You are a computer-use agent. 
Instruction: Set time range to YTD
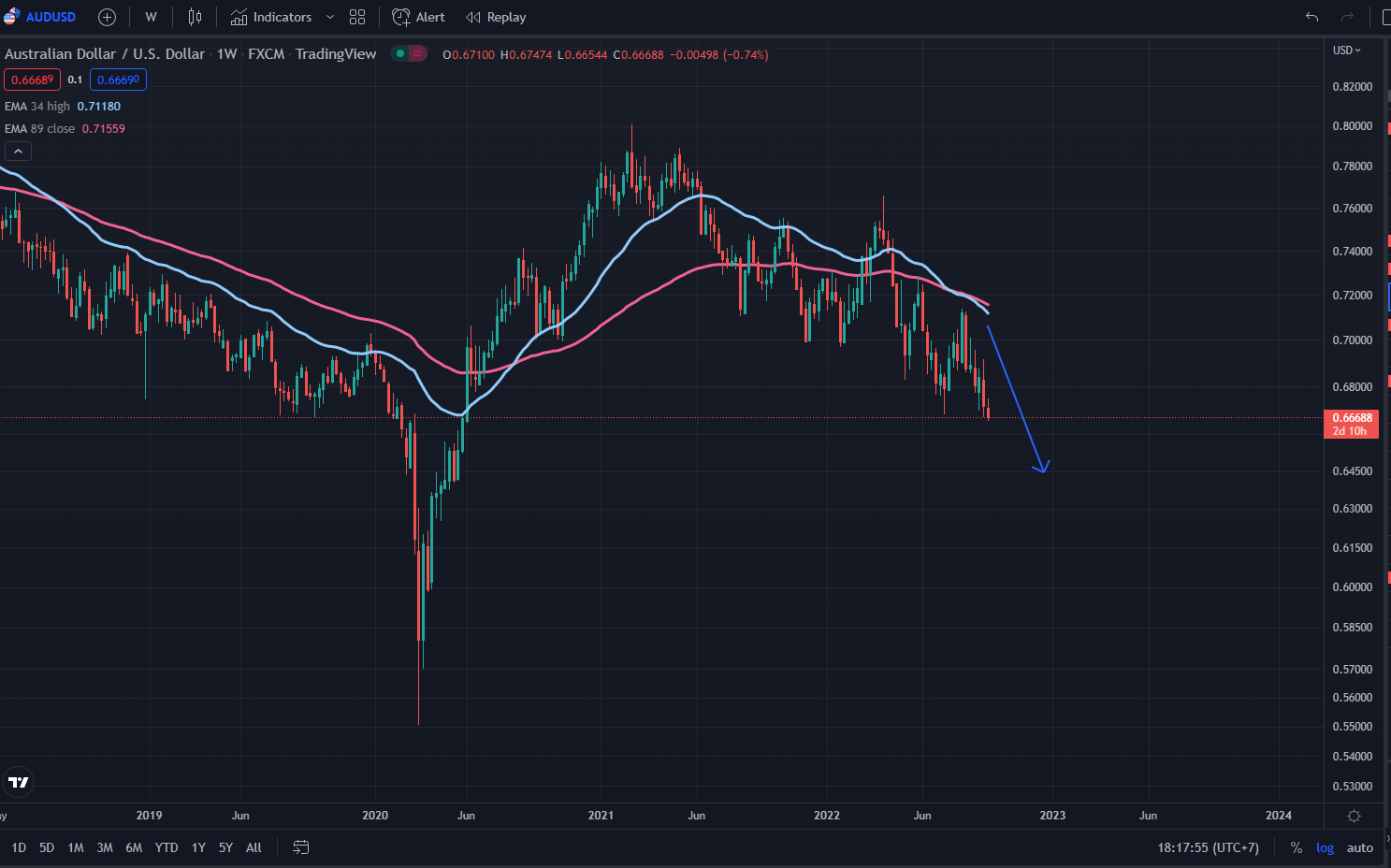tap(167, 847)
